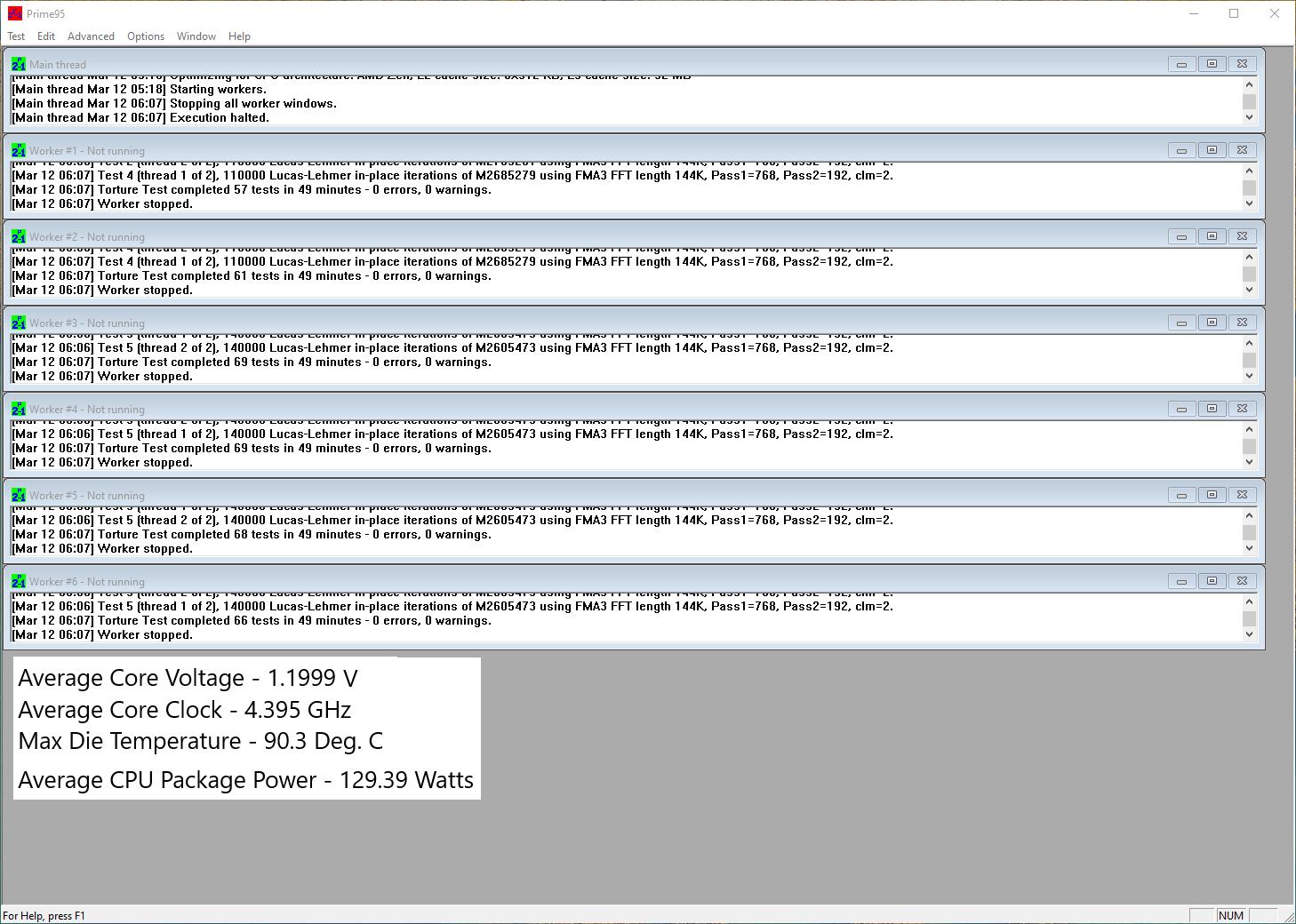The height and width of the screenshot is (924, 1296).
Task: Click scroll-down arrow in Worker #2 log
Action: (x=1249, y=290)
